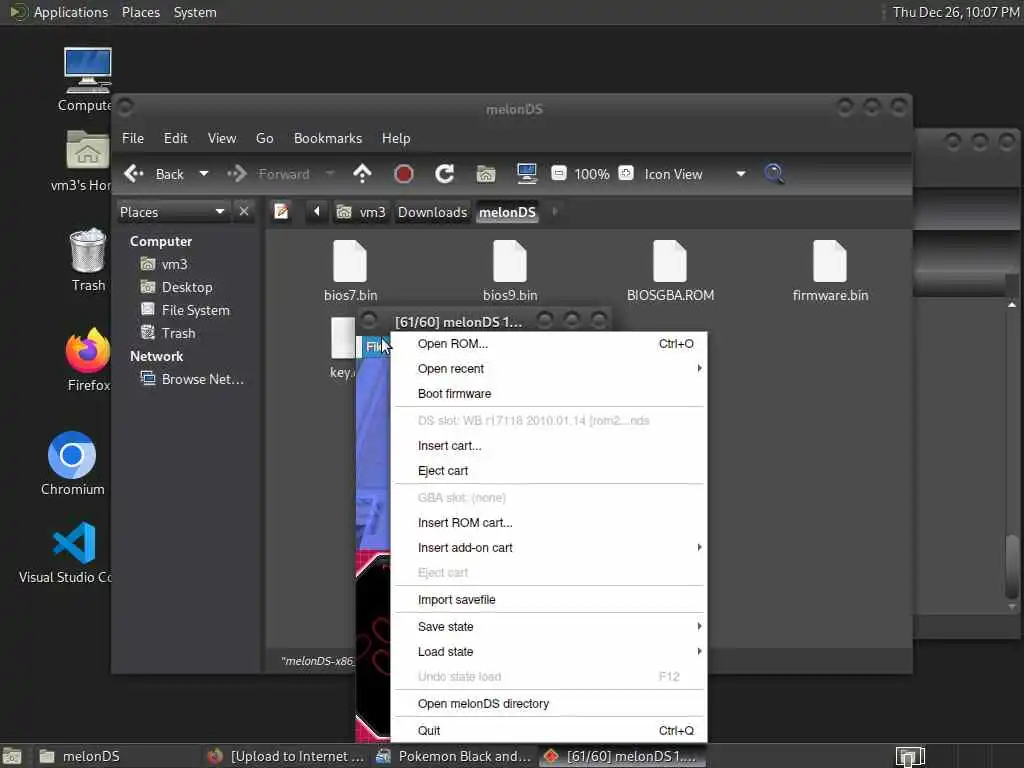Toggle the location edit pencil icon
This screenshot has height=768, width=1024.
(x=281, y=212)
